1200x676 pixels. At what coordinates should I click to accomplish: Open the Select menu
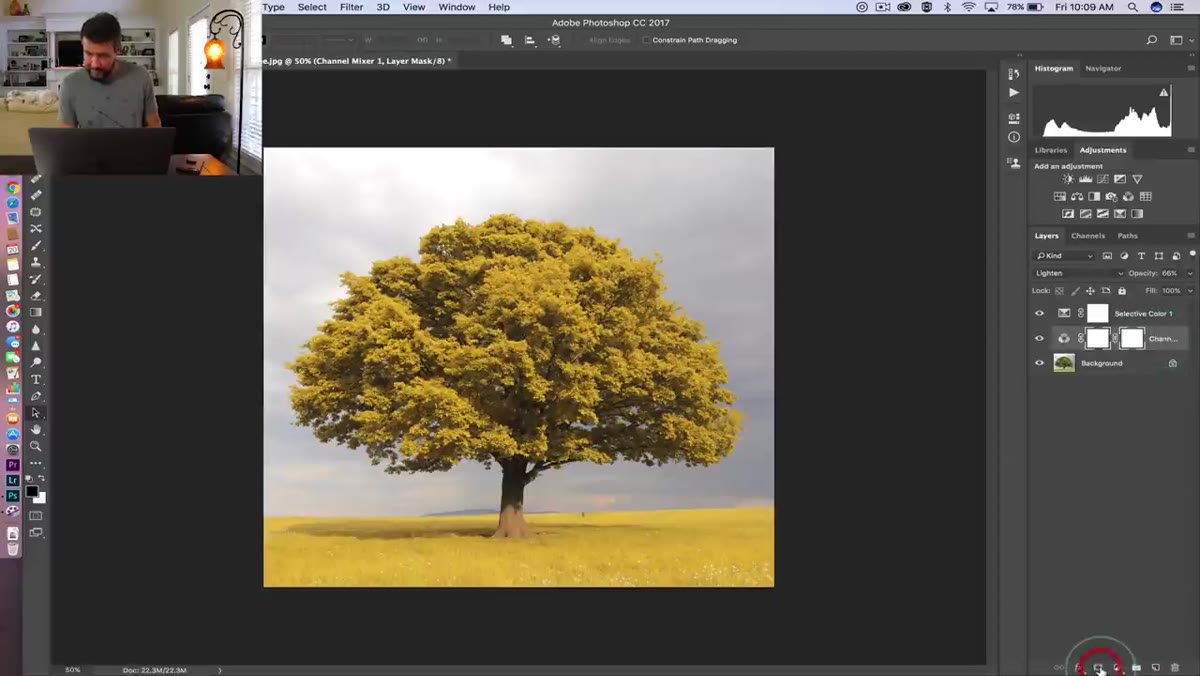pos(312,7)
